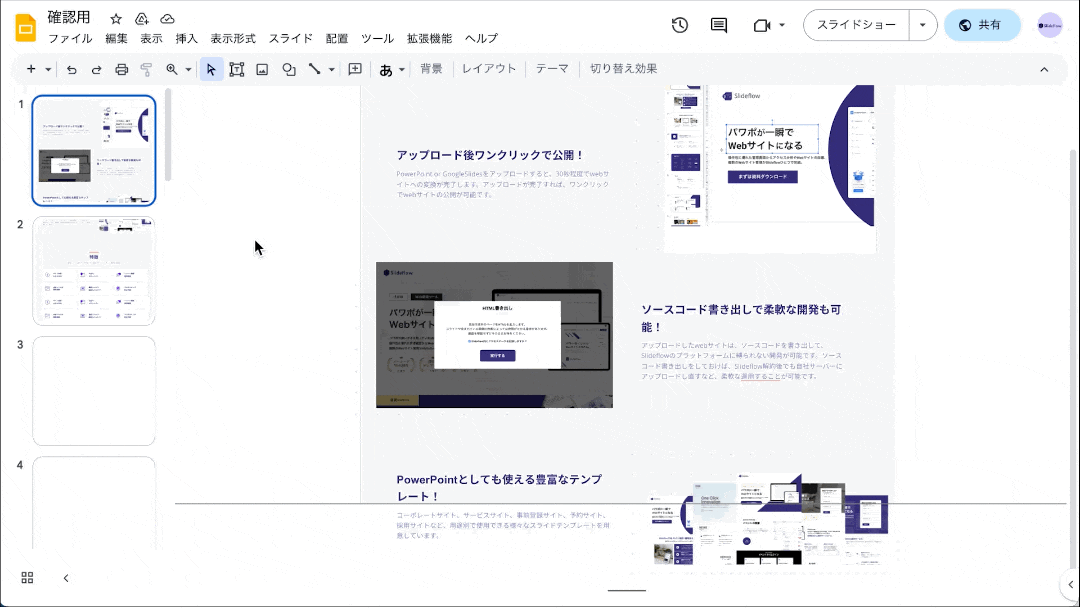Collapse the filmstrip panel with the left chevron
1080x608 pixels.
click(x=66, y=578)
